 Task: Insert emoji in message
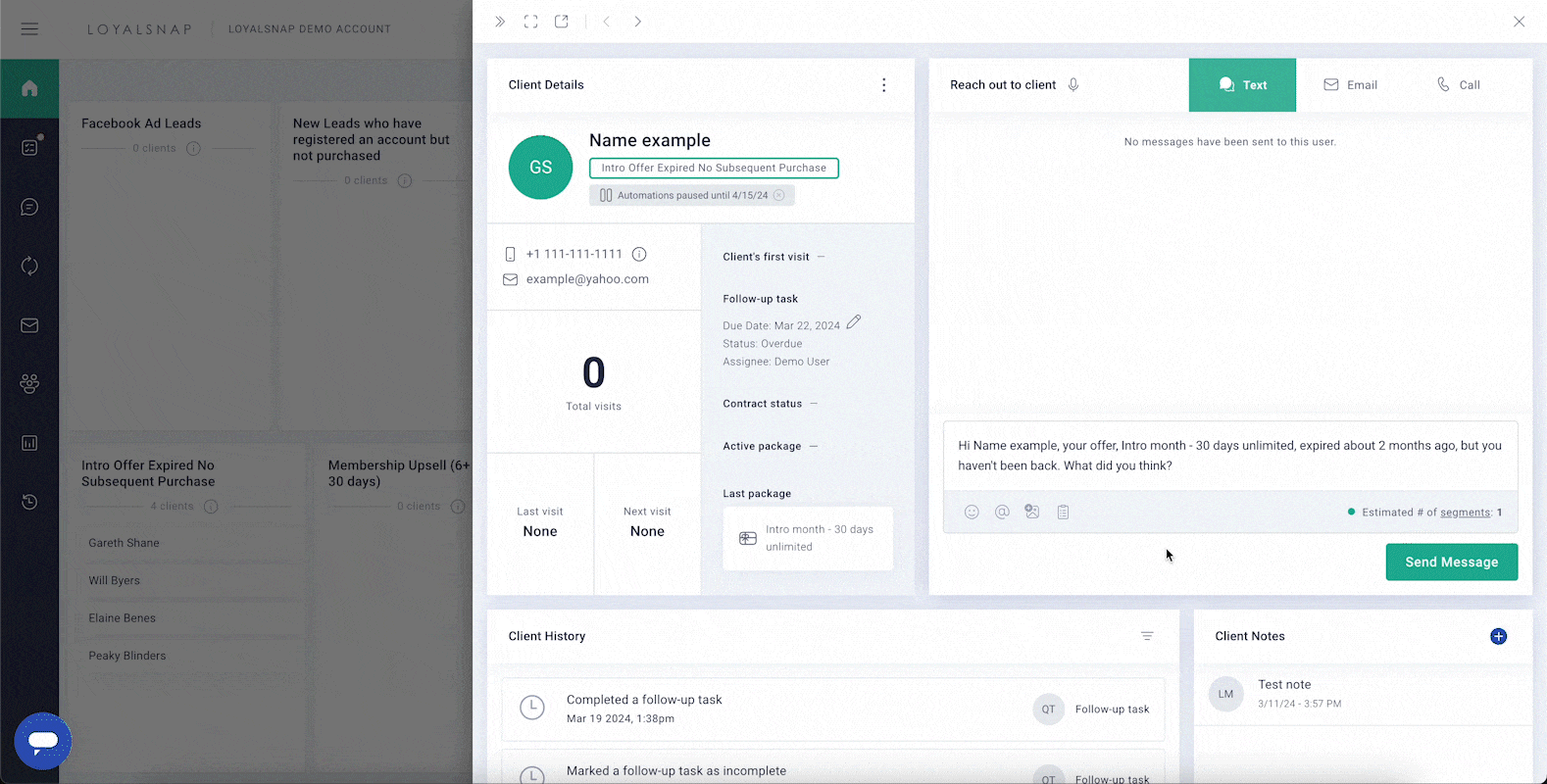pyautogui.click(x=972, y=512)
